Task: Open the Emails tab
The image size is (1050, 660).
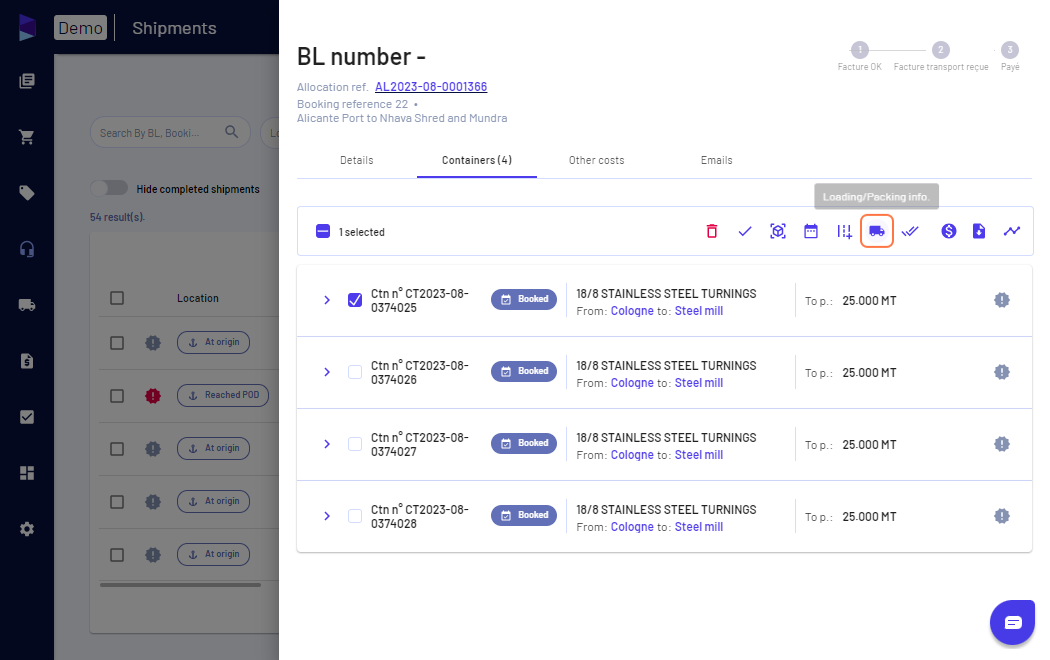Action: tap(717, 161)
